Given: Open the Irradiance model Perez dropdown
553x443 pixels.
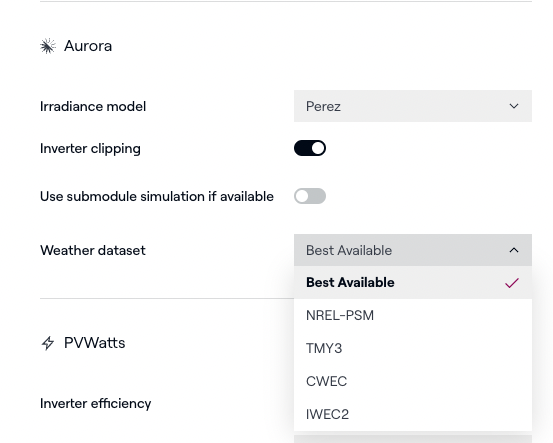Looking at the screenshot, I should point(413,106).
